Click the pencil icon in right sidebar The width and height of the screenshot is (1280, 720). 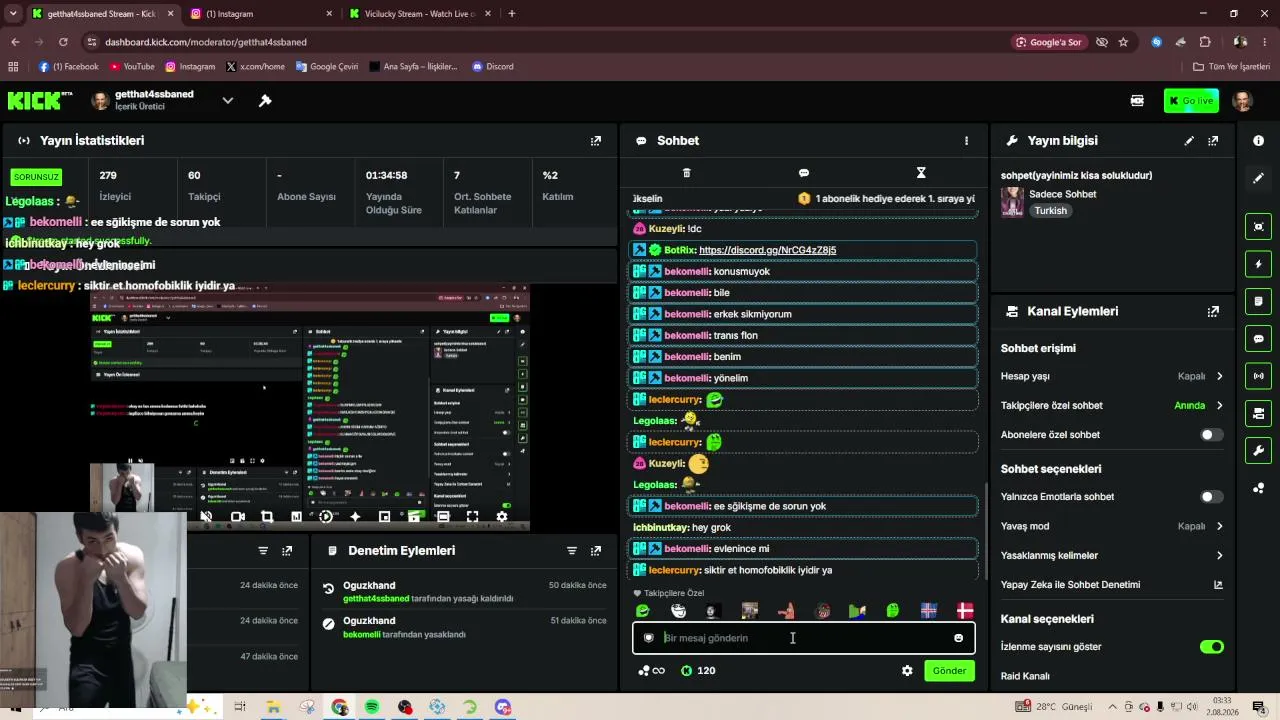click(x=1258, y=178)
